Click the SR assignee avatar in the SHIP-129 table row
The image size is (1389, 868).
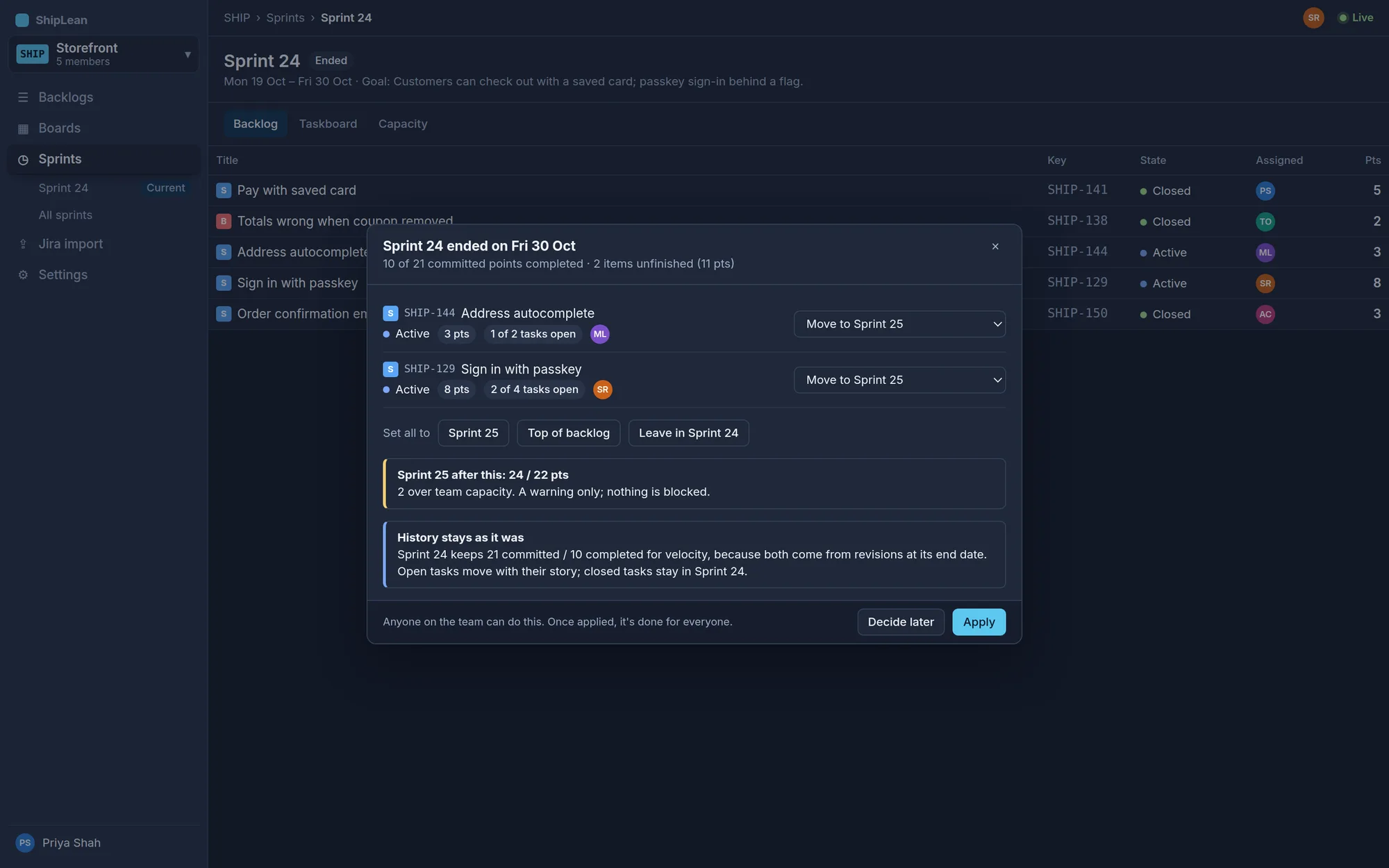point(1265,283)
